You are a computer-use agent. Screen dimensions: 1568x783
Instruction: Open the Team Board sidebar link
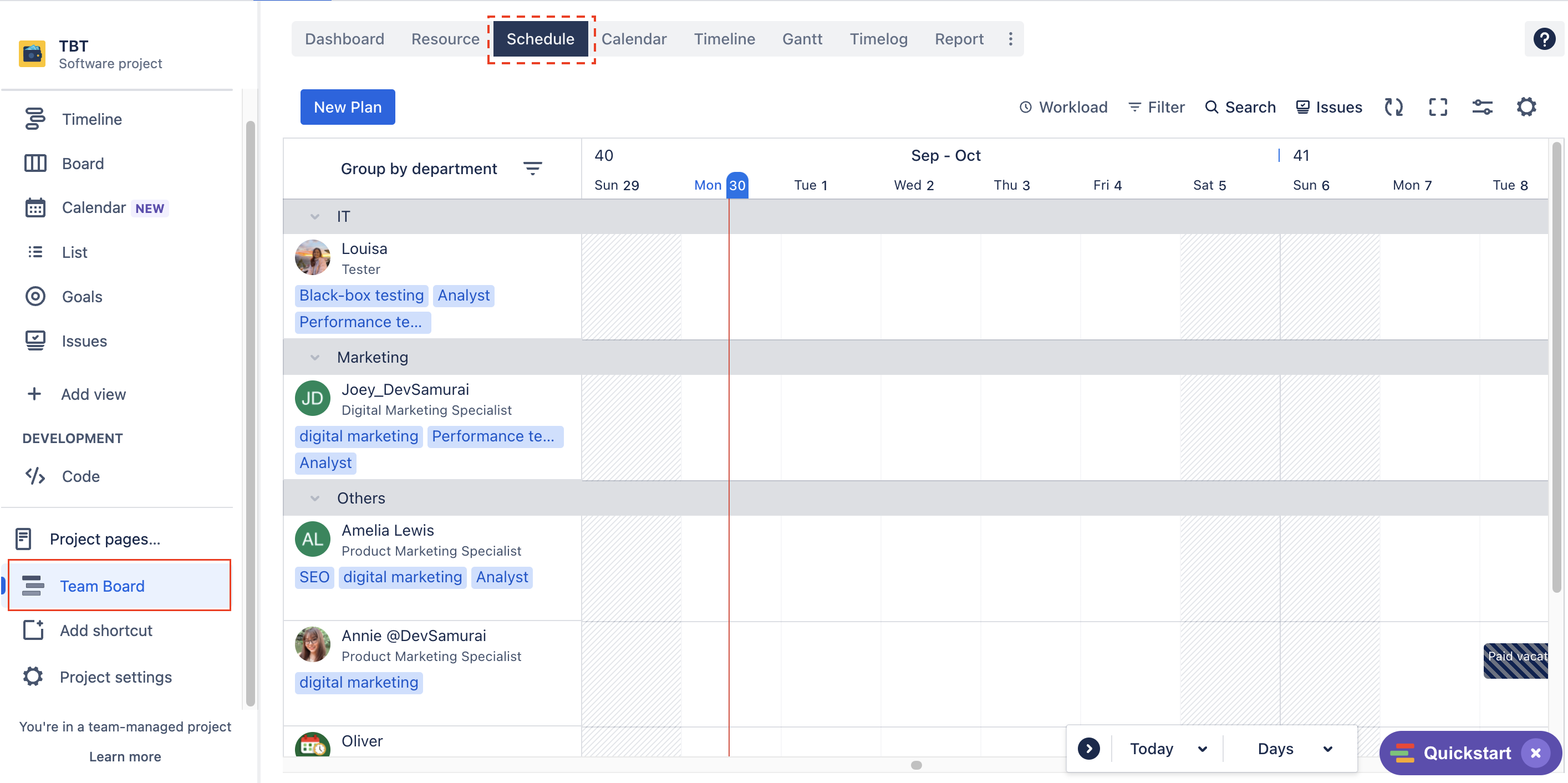click(x=101, y=585)
